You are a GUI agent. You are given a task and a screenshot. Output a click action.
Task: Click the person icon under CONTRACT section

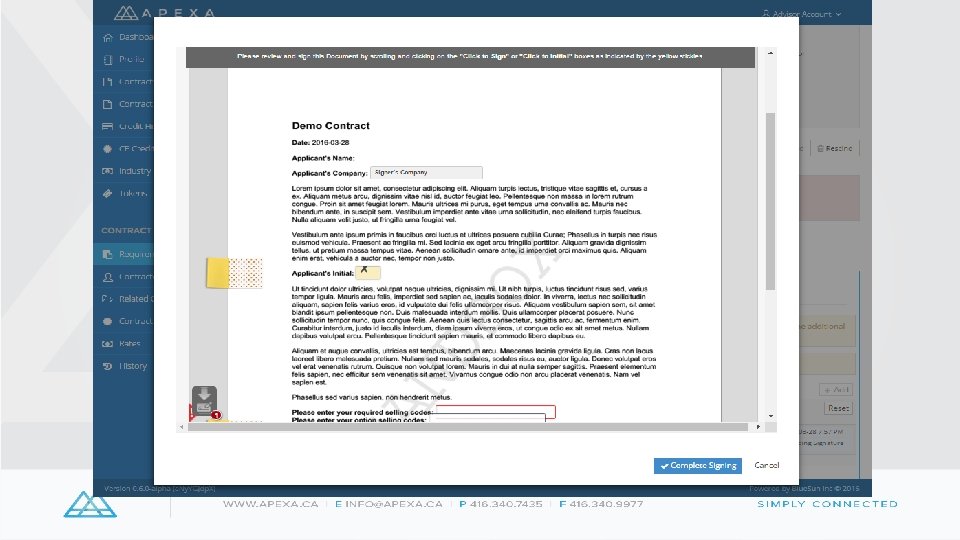click(108, 277)
